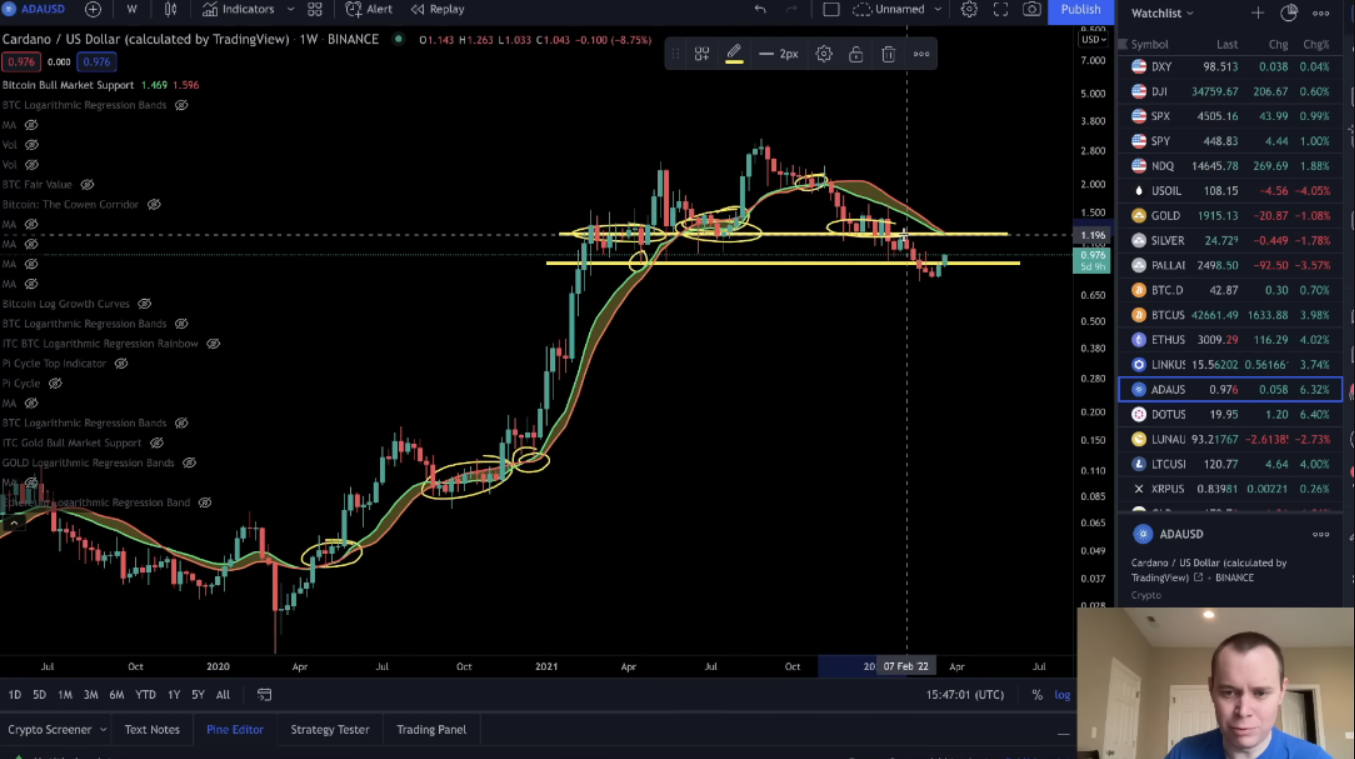
Task: Select GOLD in the watchlist
Action: (x=1230, y=215)
